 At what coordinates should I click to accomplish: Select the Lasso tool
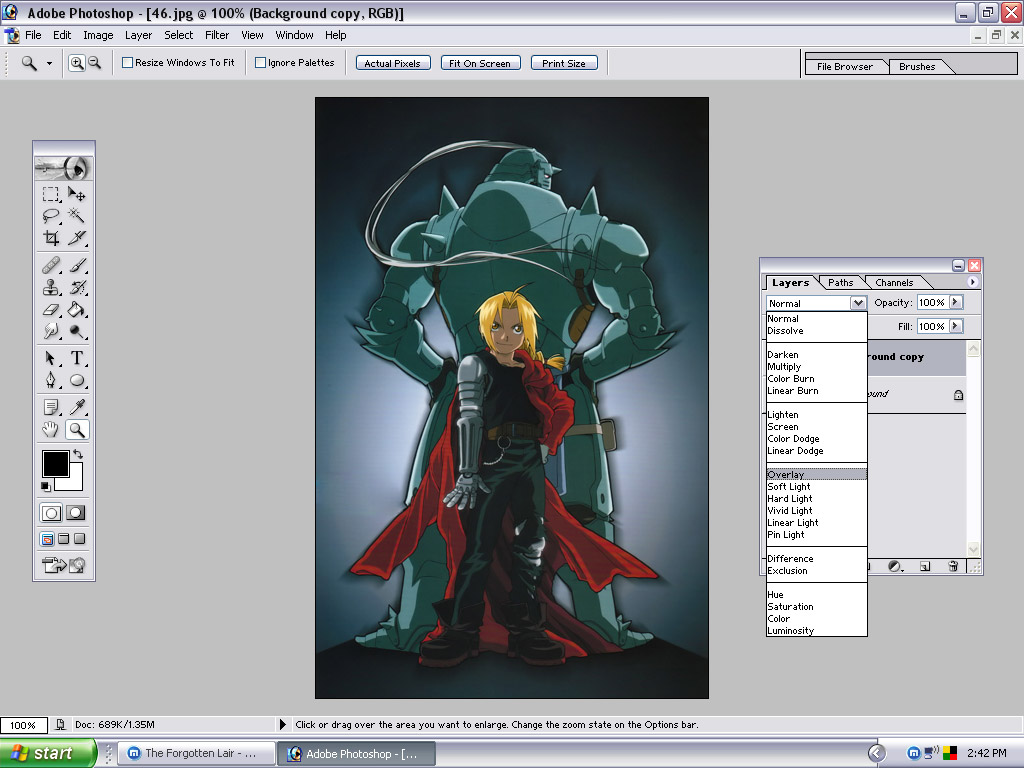coord(51,216)
